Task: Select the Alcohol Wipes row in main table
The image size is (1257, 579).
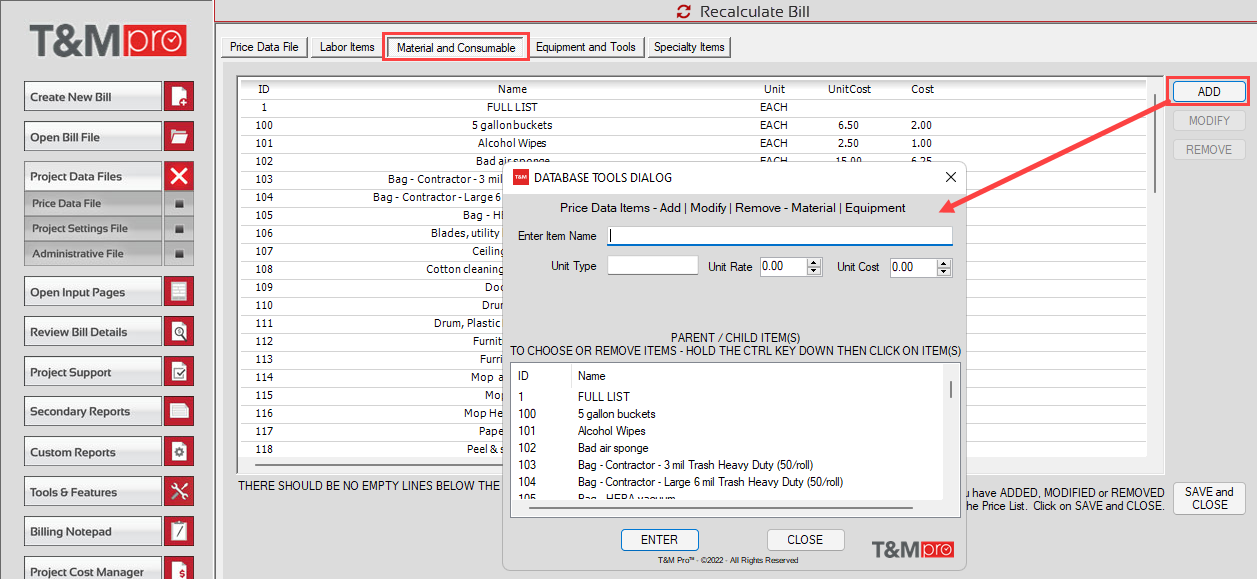Action: click(x=693, y=143)
